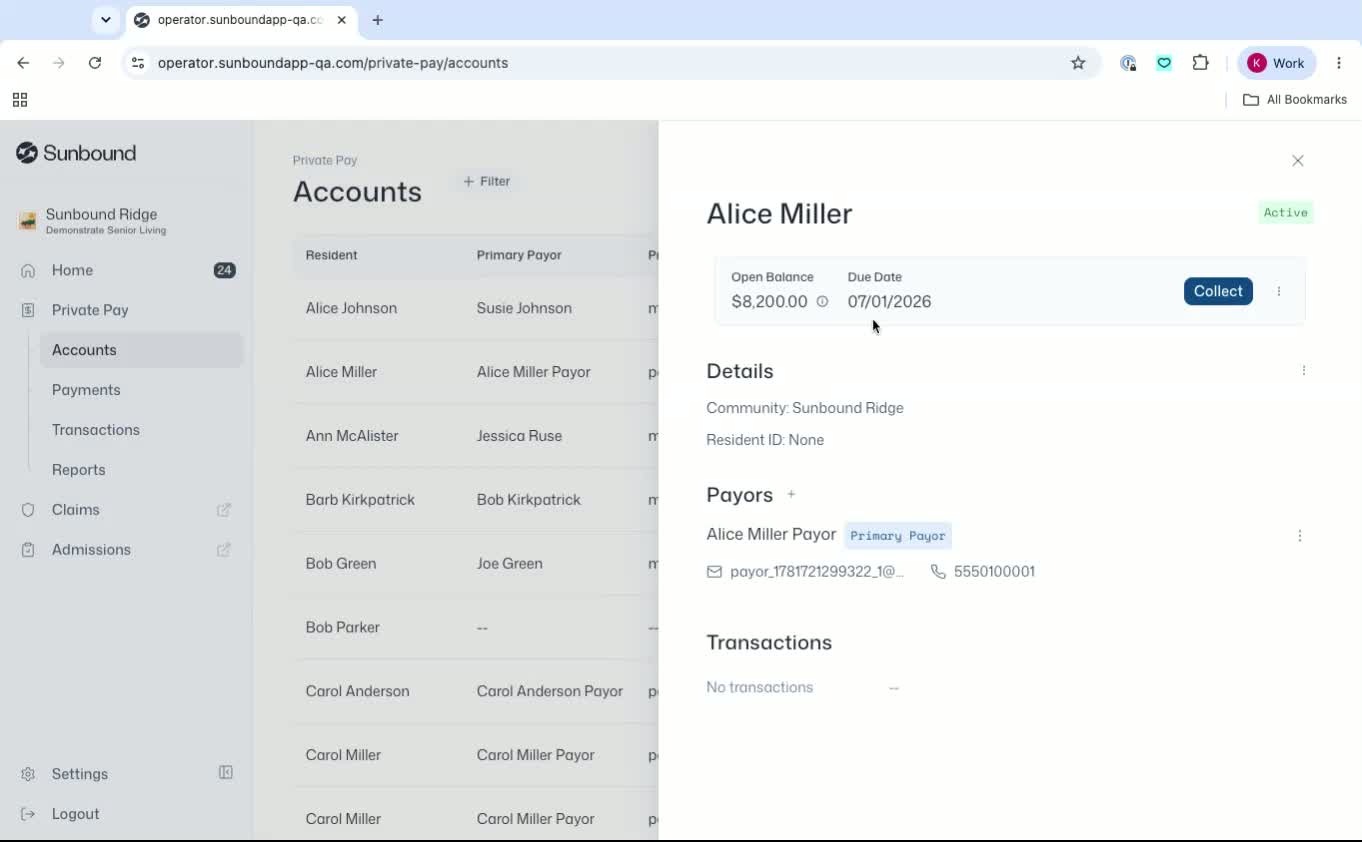Click the Collect button
This screenshot has height=842, width=1362.
click(1218, 291)
